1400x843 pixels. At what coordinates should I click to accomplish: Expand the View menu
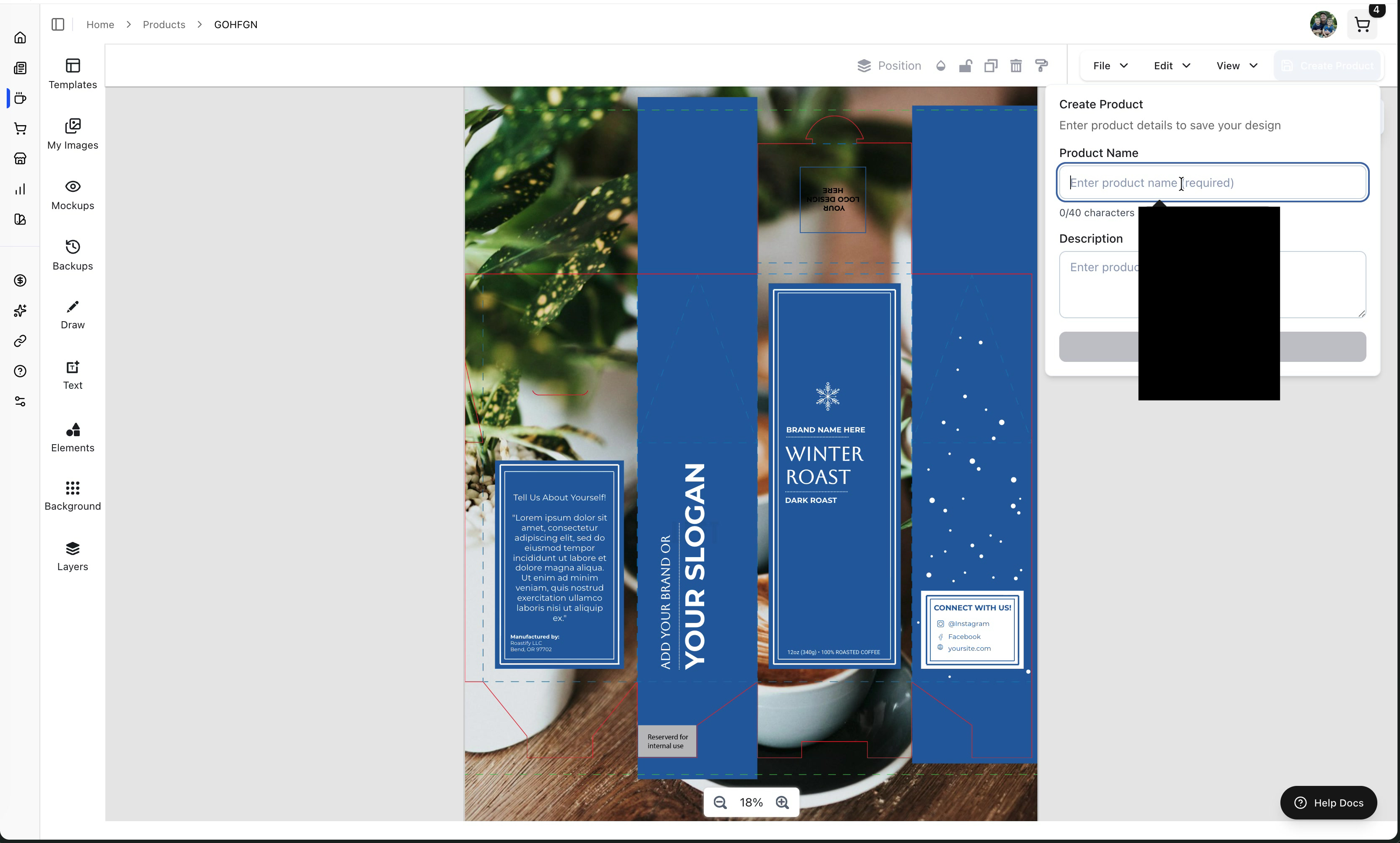pyautogui.click(x=1235, y=65)
